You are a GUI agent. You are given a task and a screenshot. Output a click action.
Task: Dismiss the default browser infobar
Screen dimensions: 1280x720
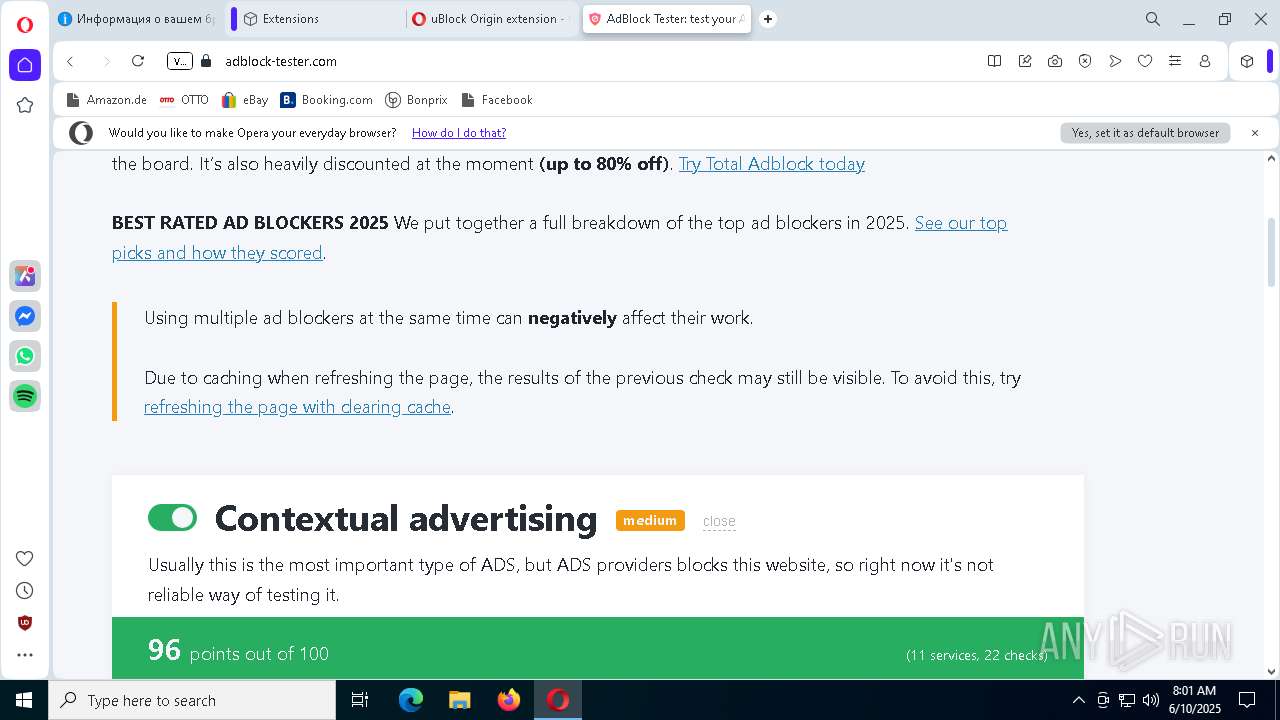(1255, 133)
